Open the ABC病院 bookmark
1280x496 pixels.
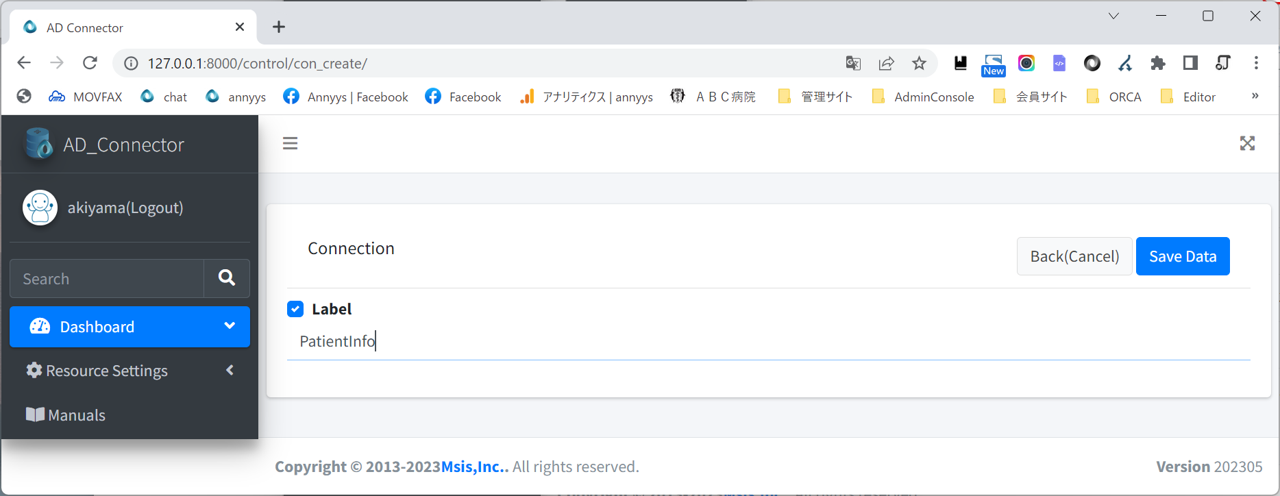point(713,97)
